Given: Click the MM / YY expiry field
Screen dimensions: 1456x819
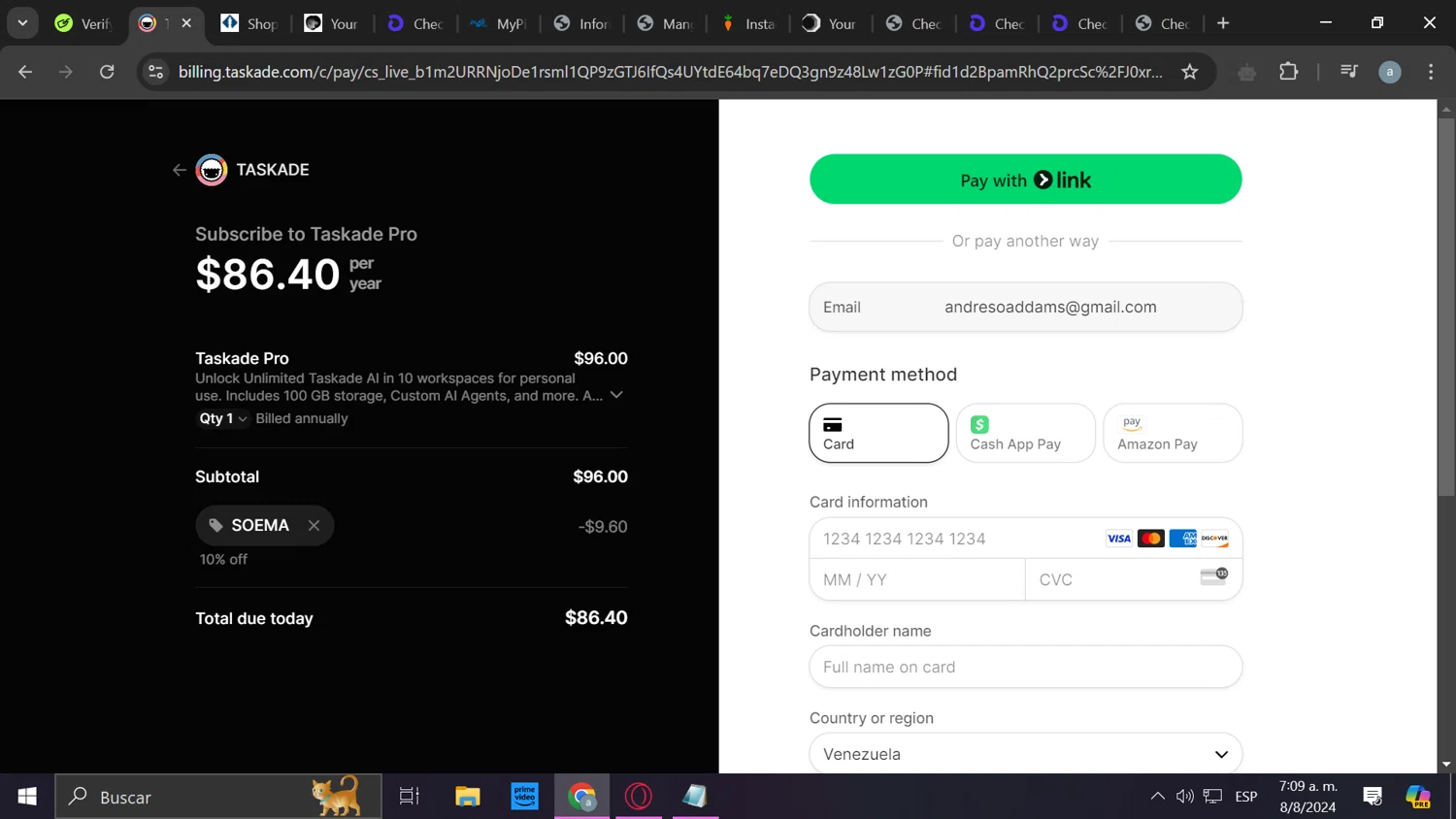Looking at the screenshot, I should [x=917, y=579].
